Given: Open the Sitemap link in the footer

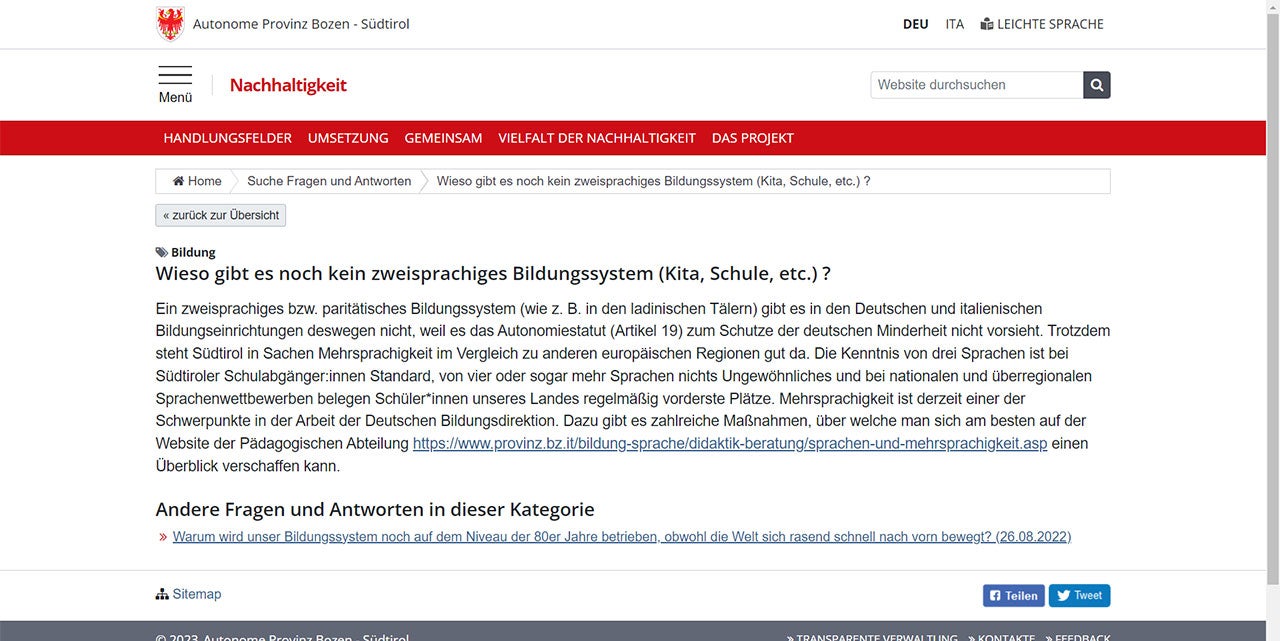Looking at the screenshot, I should (189, 594).
